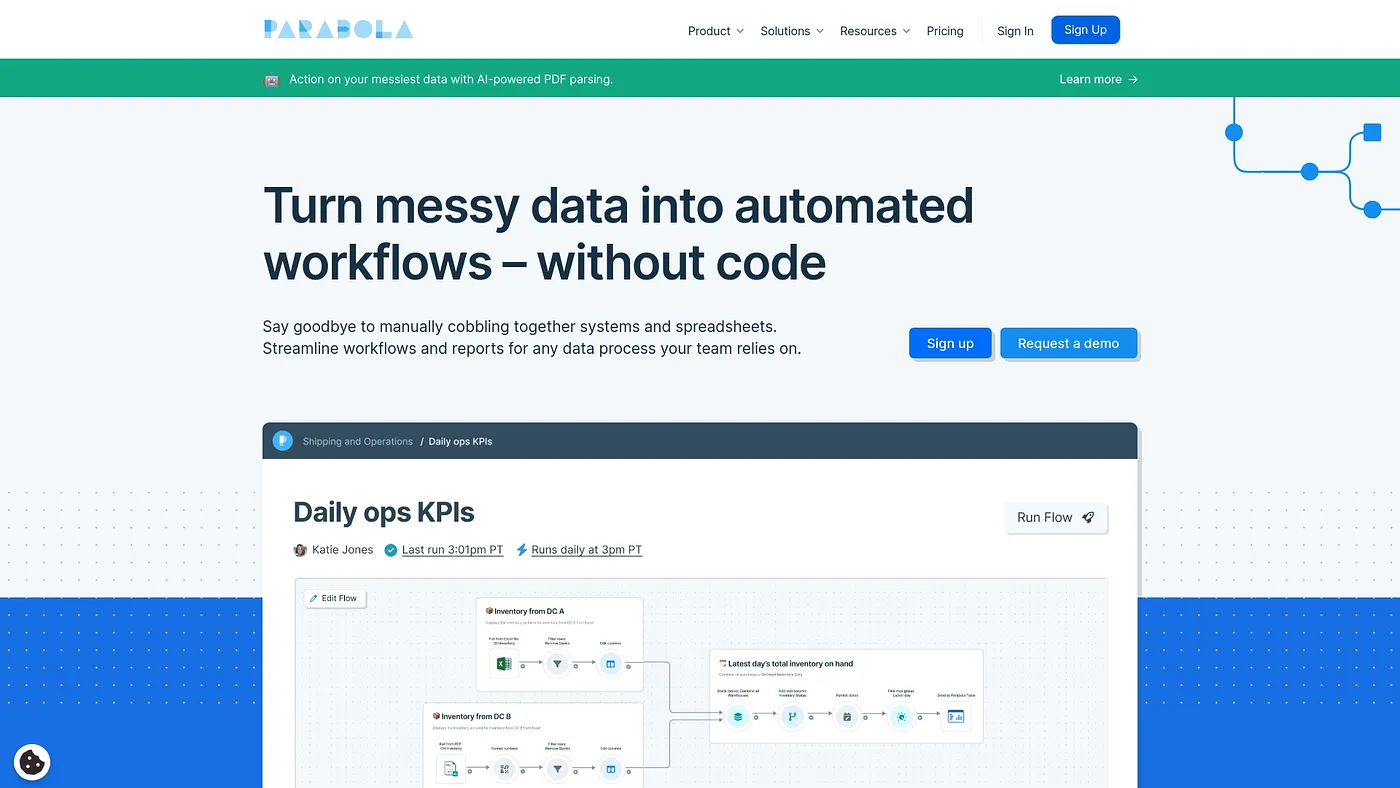The height and width of the screenshot is (788, 1400).
Task: Click the lightning bolt schedule icon
Action: (522, 550)
